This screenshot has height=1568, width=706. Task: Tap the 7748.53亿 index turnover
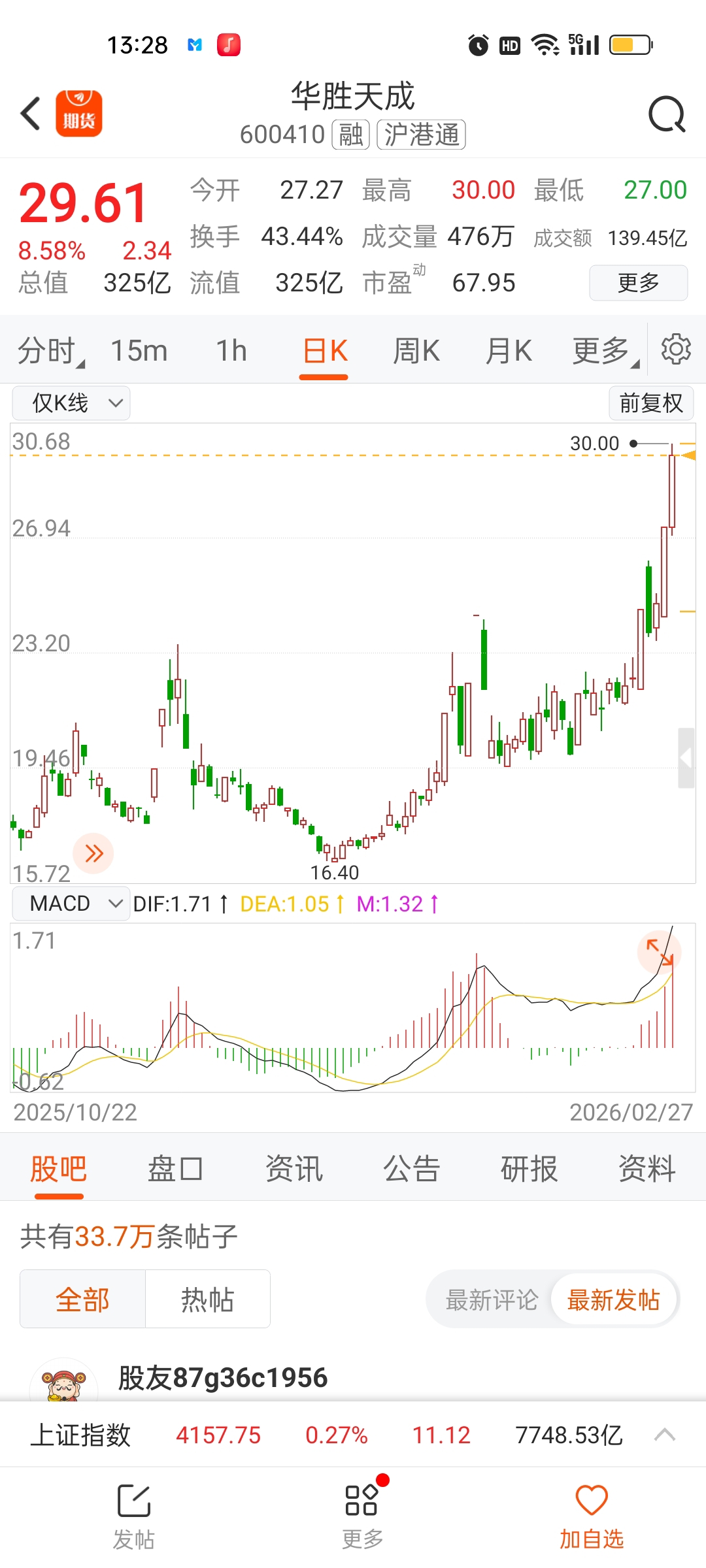coord(569,1435)
